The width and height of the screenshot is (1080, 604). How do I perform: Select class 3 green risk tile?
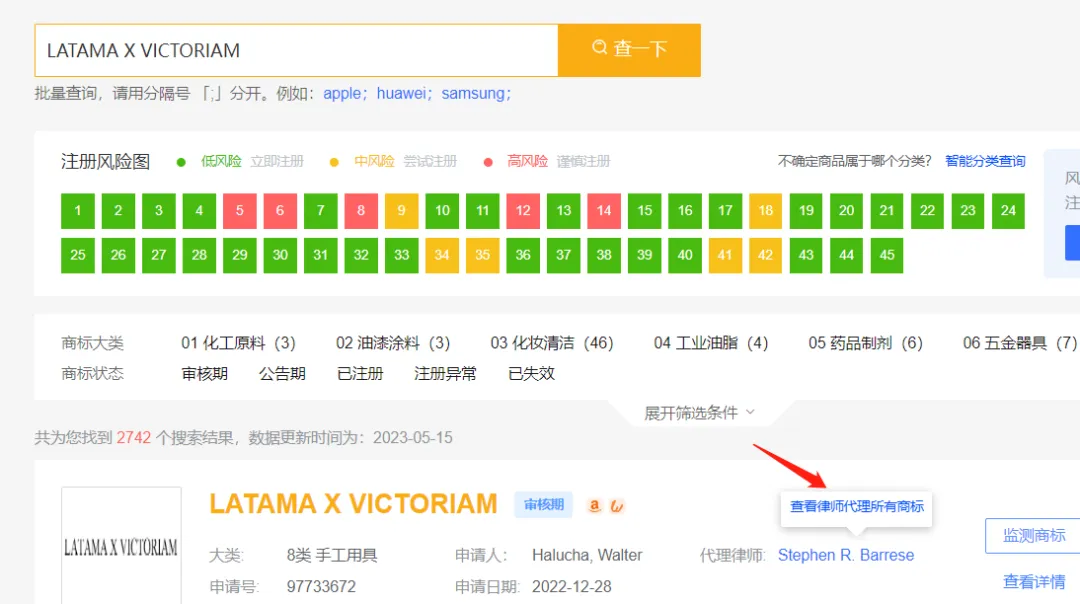pos(158,211)
